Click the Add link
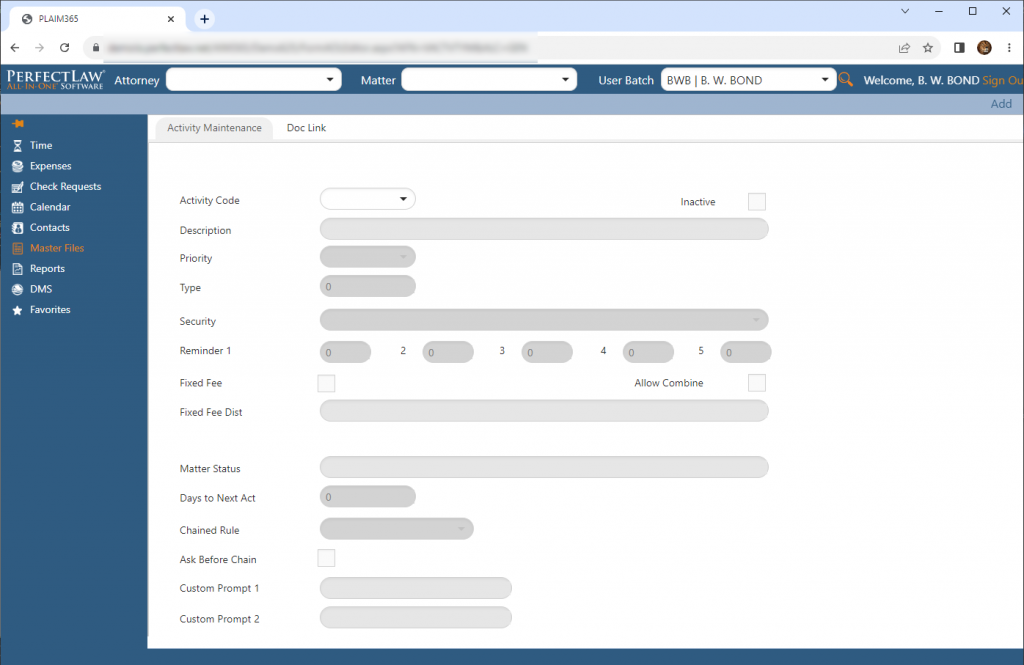Screen dimensions: 1024x665 (x=1001, y=104)
